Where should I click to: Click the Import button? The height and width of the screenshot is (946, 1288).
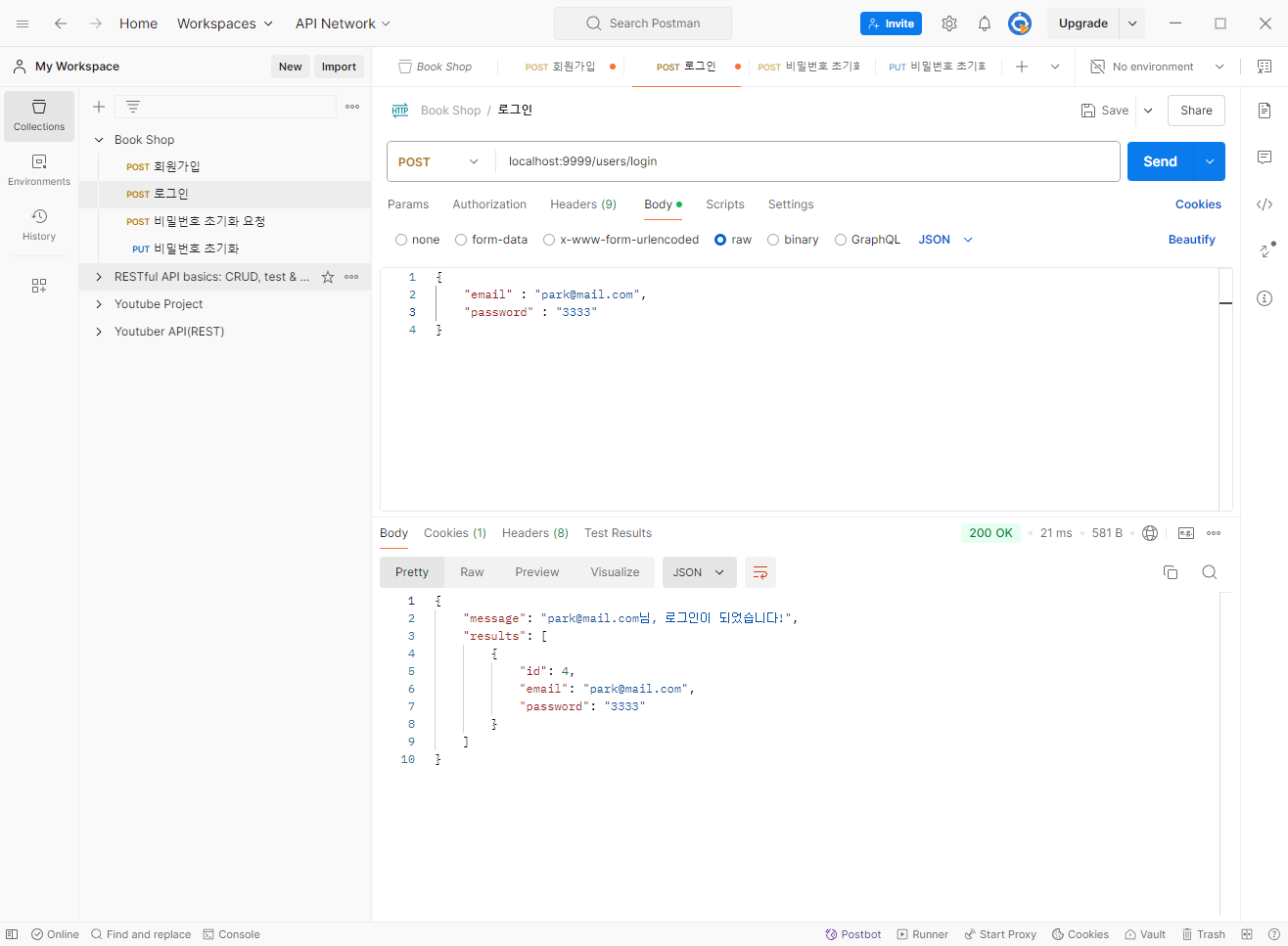(339, 67)
